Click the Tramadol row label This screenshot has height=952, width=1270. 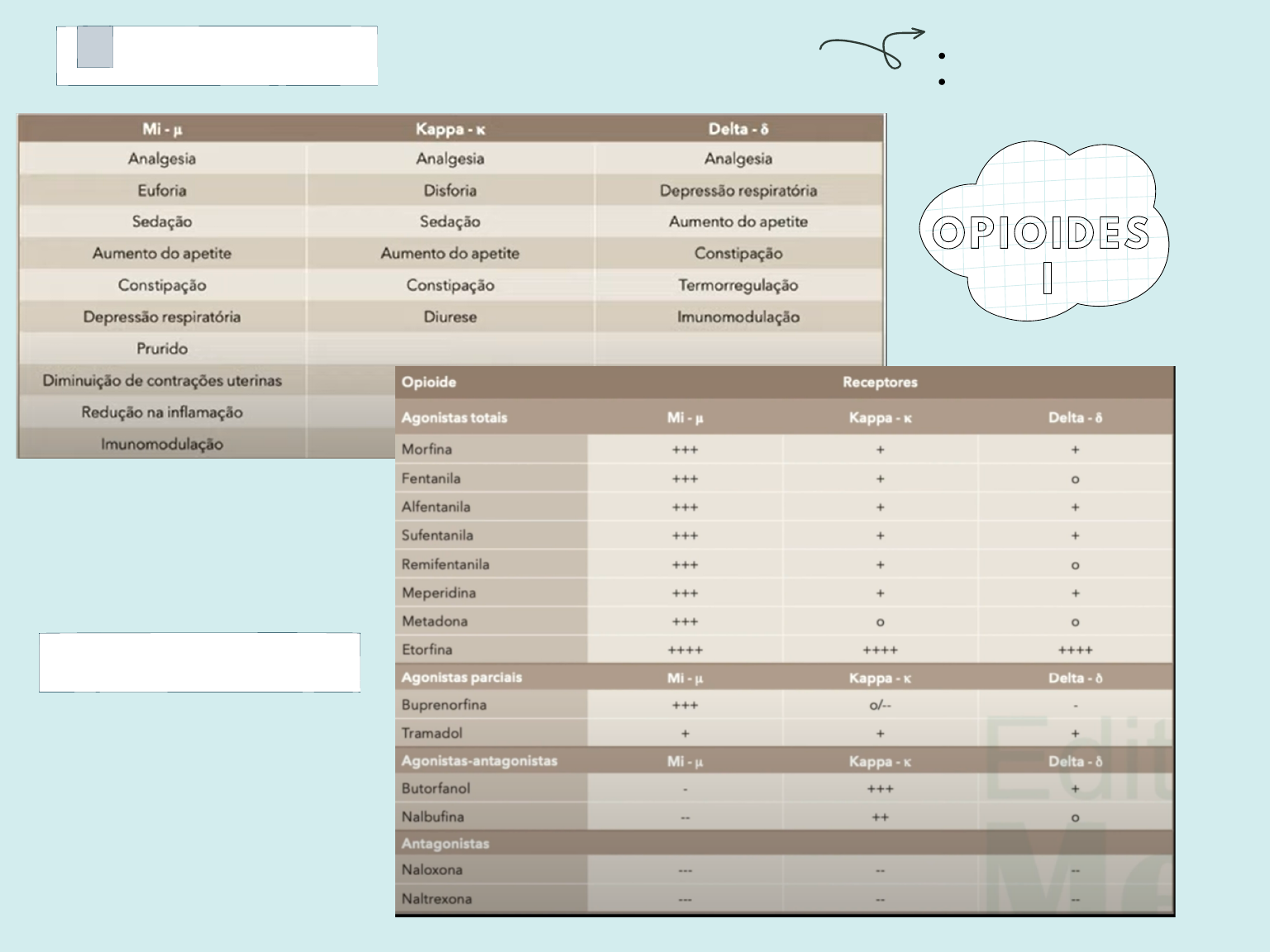(432, 733)
